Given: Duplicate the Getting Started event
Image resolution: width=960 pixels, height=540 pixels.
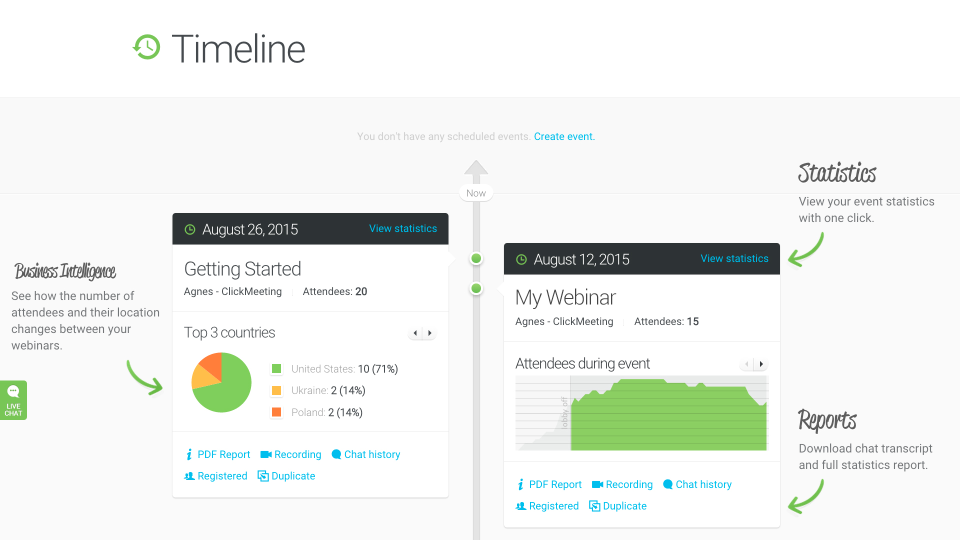Looking at the screenshot, I should (287, 476).
